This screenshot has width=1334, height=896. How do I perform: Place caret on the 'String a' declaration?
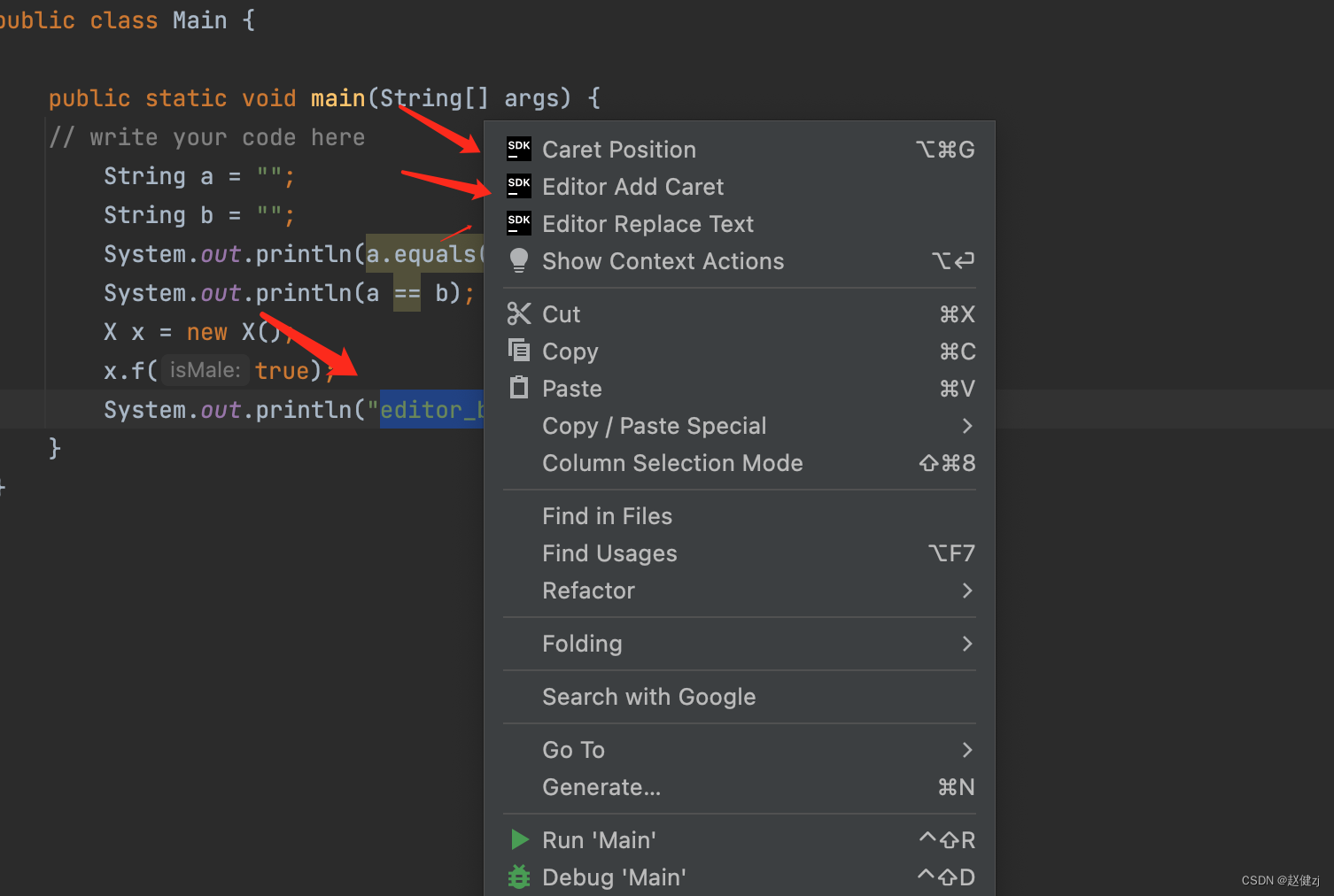tap(198, 176)
